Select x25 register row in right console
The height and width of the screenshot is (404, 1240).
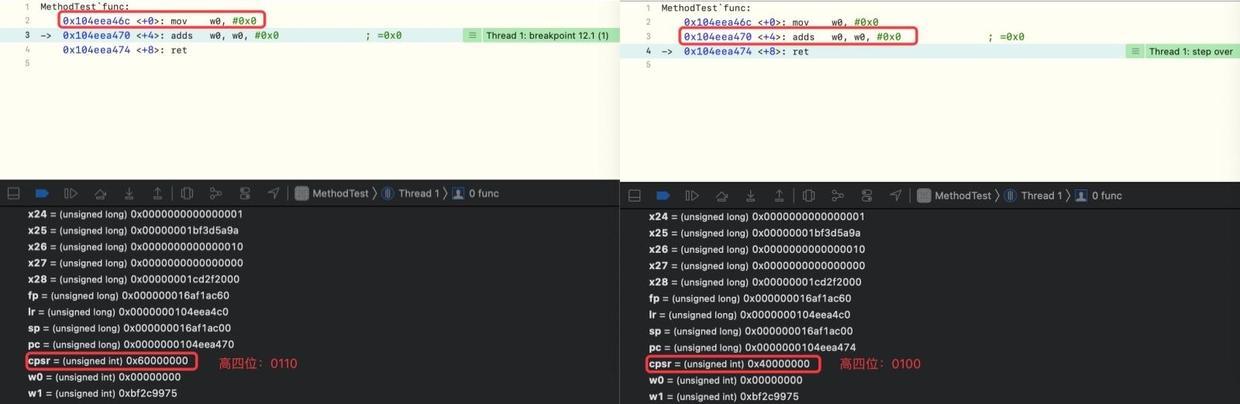(x=755, y=233)
